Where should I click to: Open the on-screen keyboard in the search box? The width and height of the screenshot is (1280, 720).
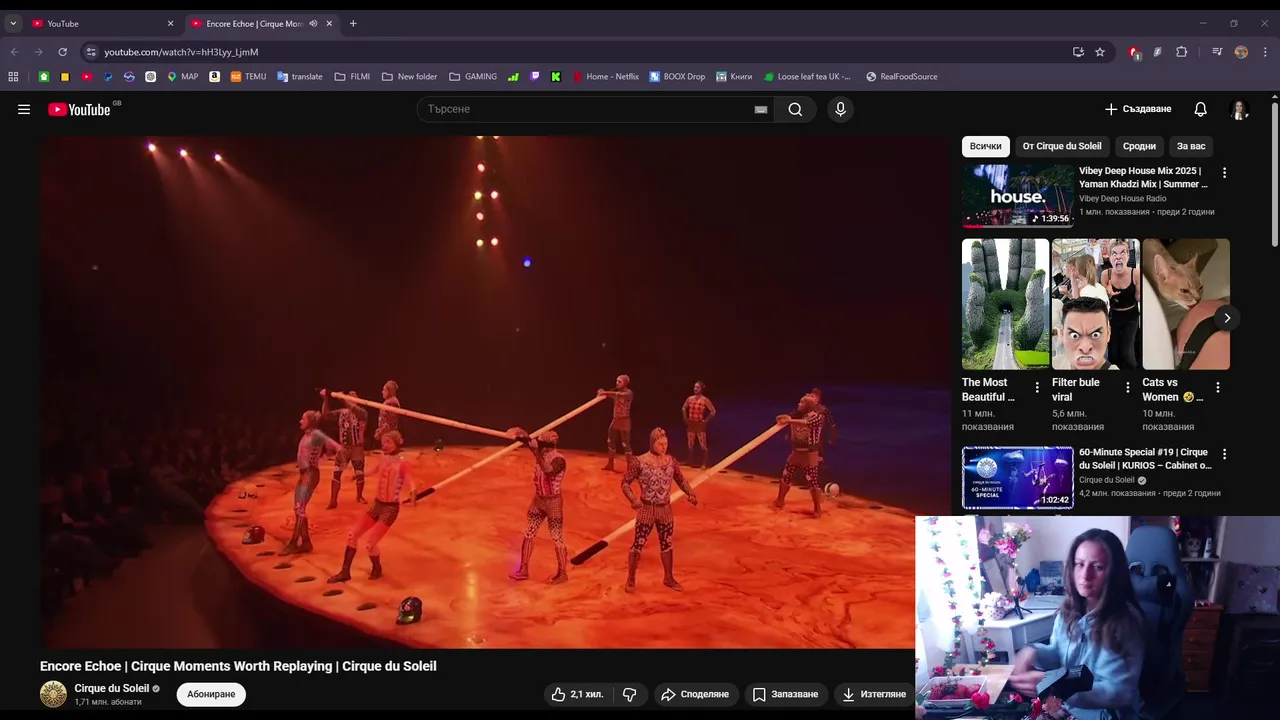pos(761,109)
